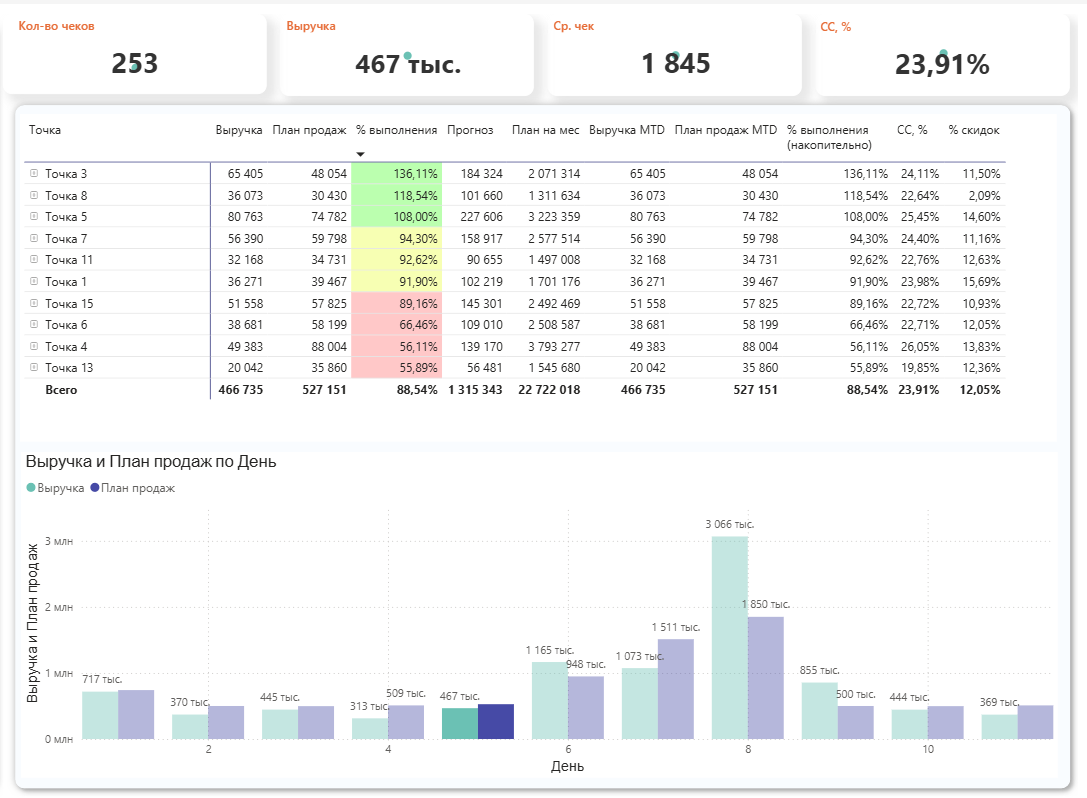This screenshot has width=1087, height=798.
Task: Expand Точка 11 using its plus icon
Action: (34, 260)
